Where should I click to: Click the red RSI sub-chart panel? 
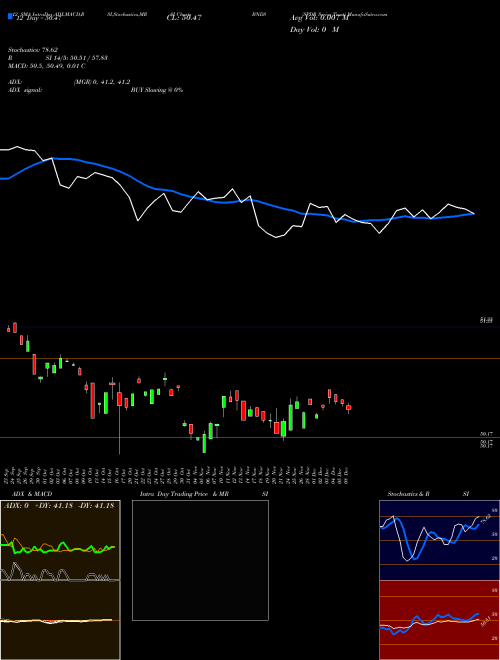click(439, 620)
